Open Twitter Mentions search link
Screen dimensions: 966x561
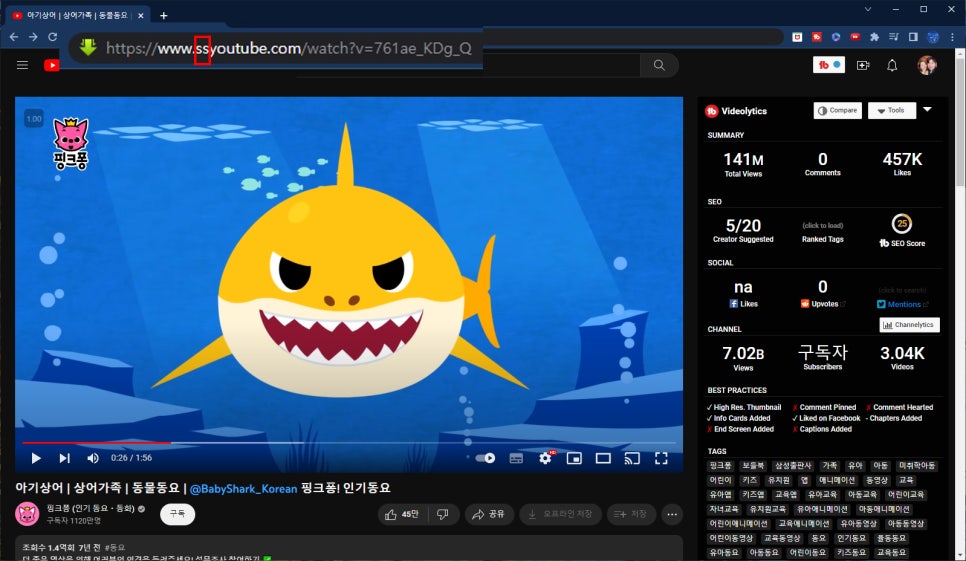903,304
